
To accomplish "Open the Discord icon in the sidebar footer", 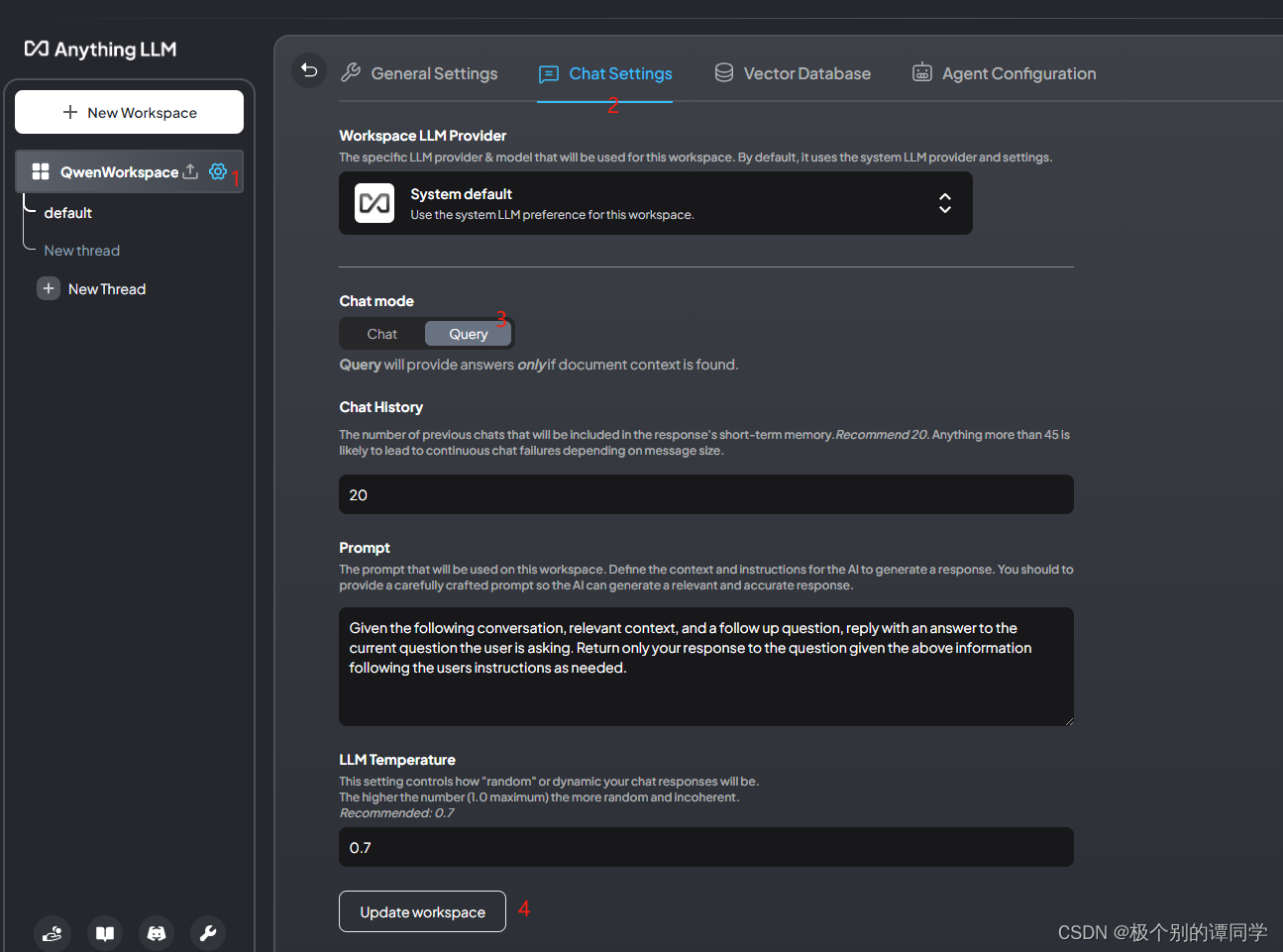I will 157,933.
